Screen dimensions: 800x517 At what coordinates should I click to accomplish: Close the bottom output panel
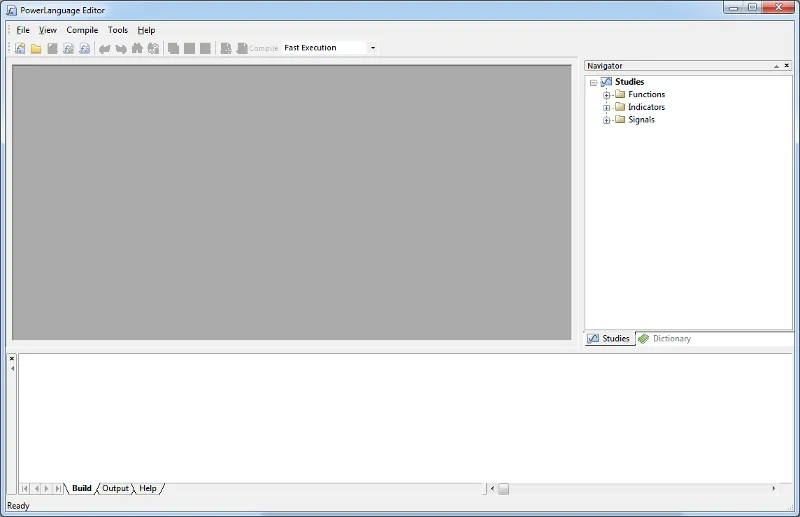12,358
